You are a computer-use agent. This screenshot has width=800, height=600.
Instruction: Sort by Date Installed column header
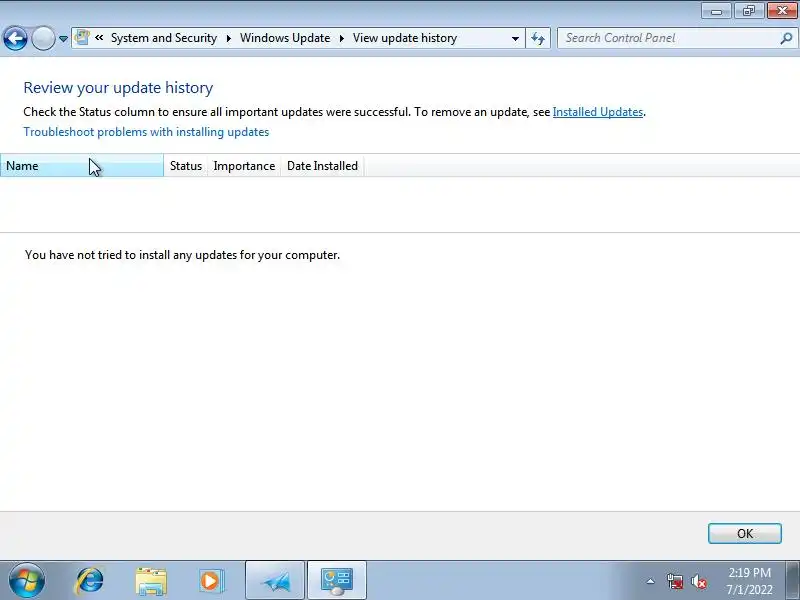click(322, 166)
